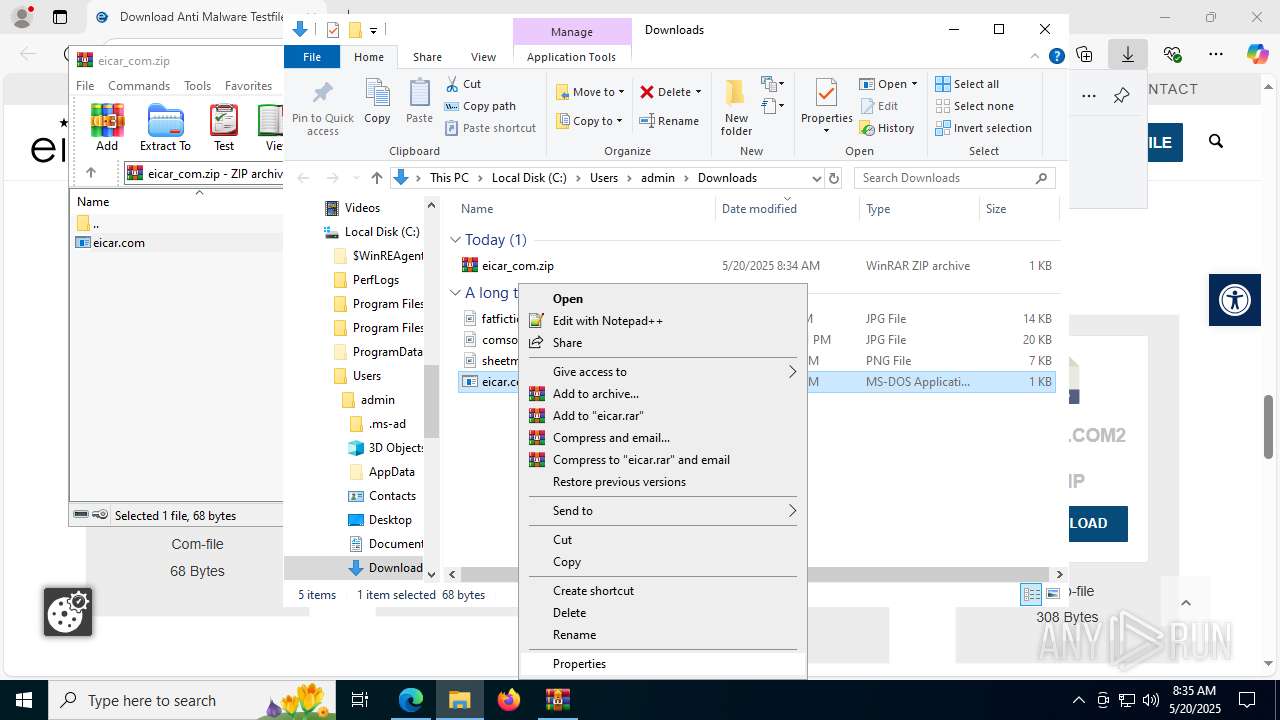Open the Task View taskbar icon
Viewport: 1280px width, 720px height.
click(361, 700)
